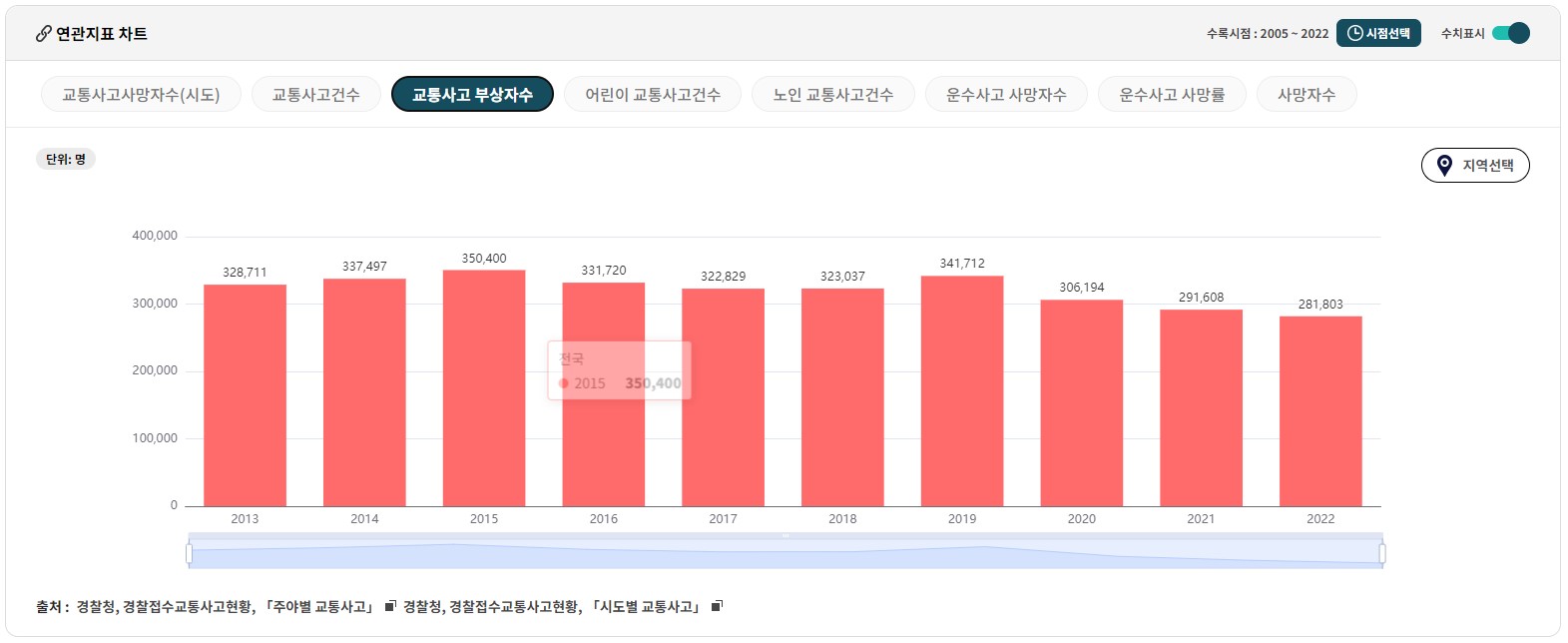Image resolution: width=1568 pixels, height=643 pixels.
Task: Click the 306,194 value label
Action: [x=1082, y=288]
